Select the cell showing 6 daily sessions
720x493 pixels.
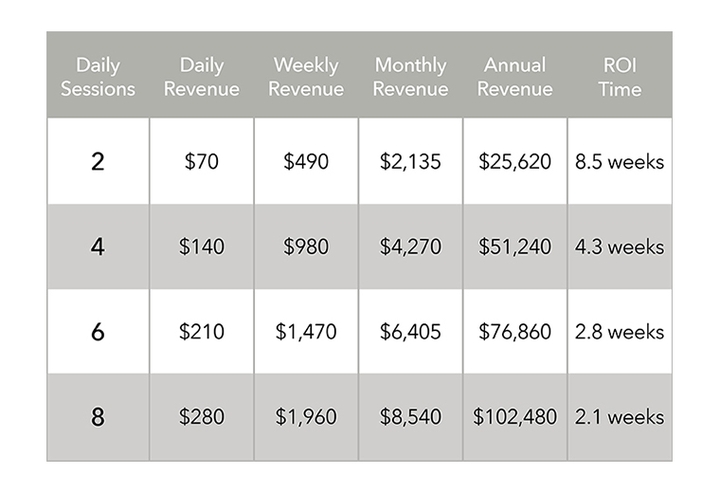(98, 331)
